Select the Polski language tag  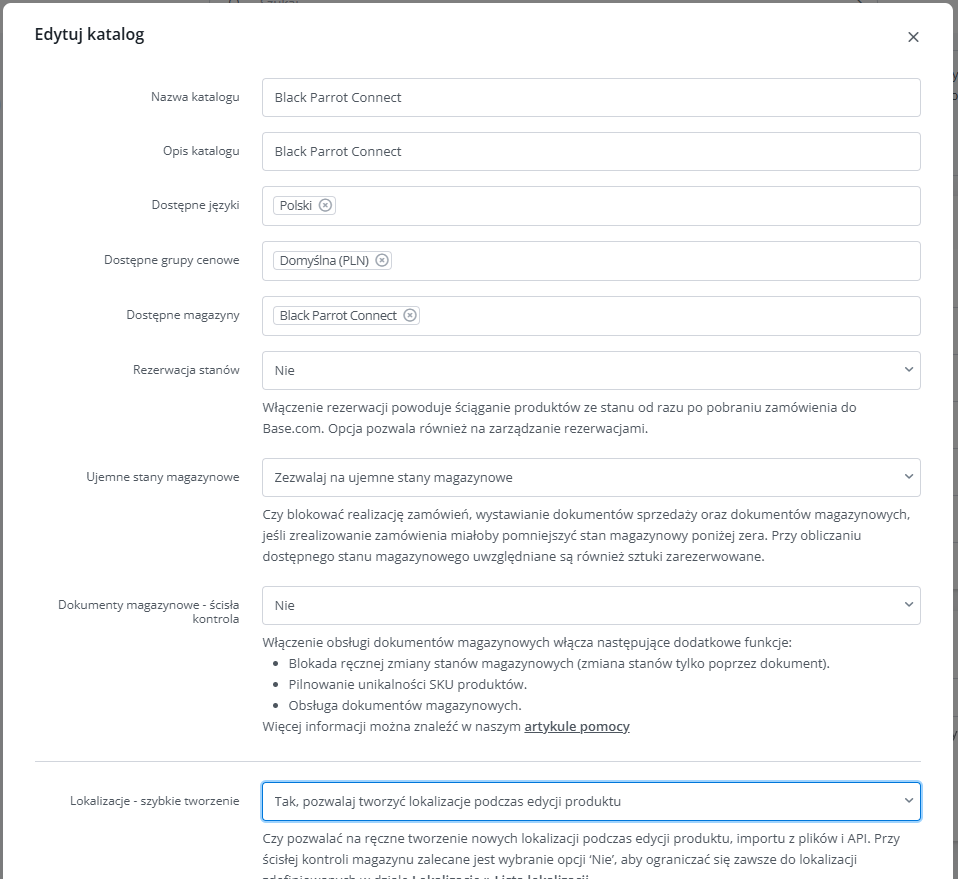coord(296,205)
